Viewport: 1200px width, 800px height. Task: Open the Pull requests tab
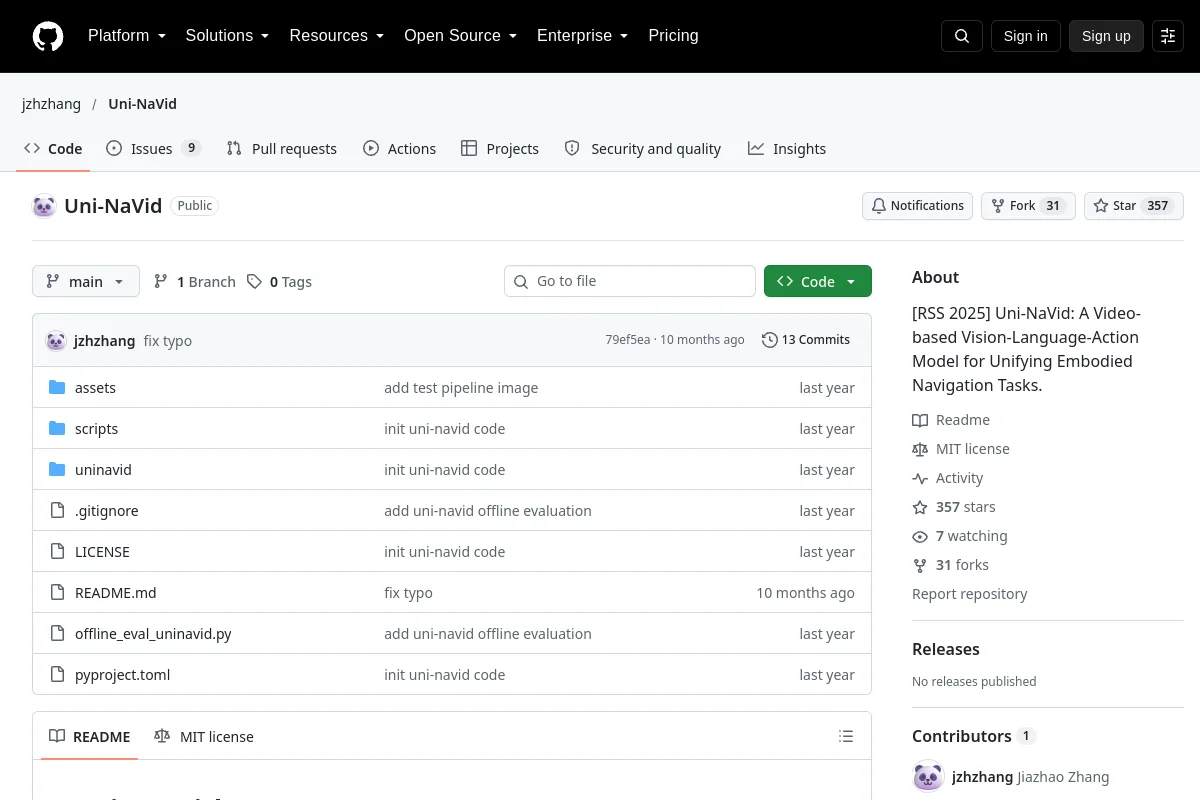point(282,149)
